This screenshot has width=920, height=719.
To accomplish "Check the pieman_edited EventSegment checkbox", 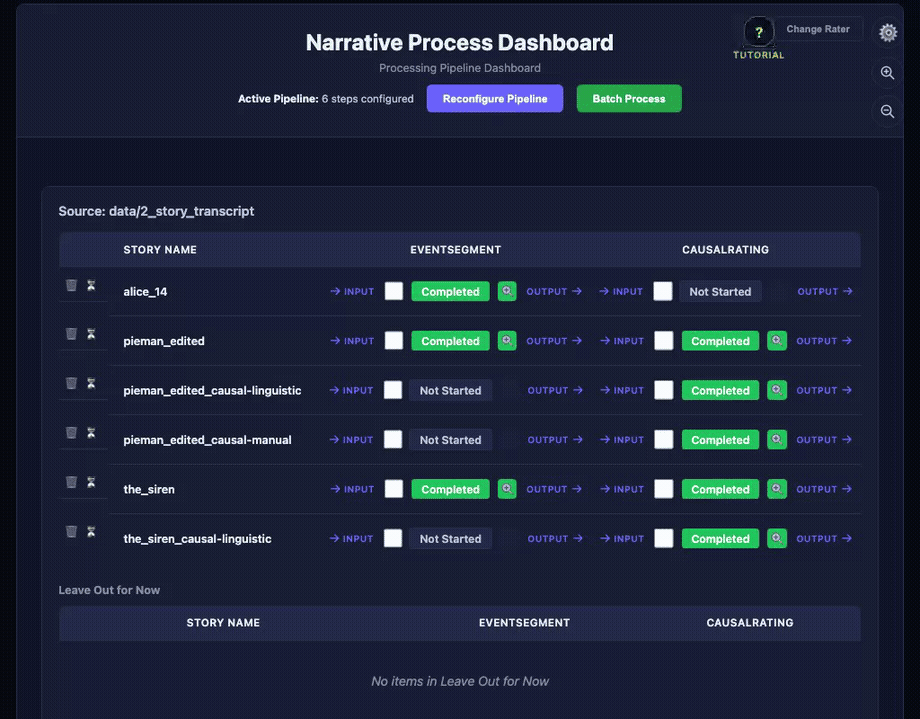I will pos(394,340).
